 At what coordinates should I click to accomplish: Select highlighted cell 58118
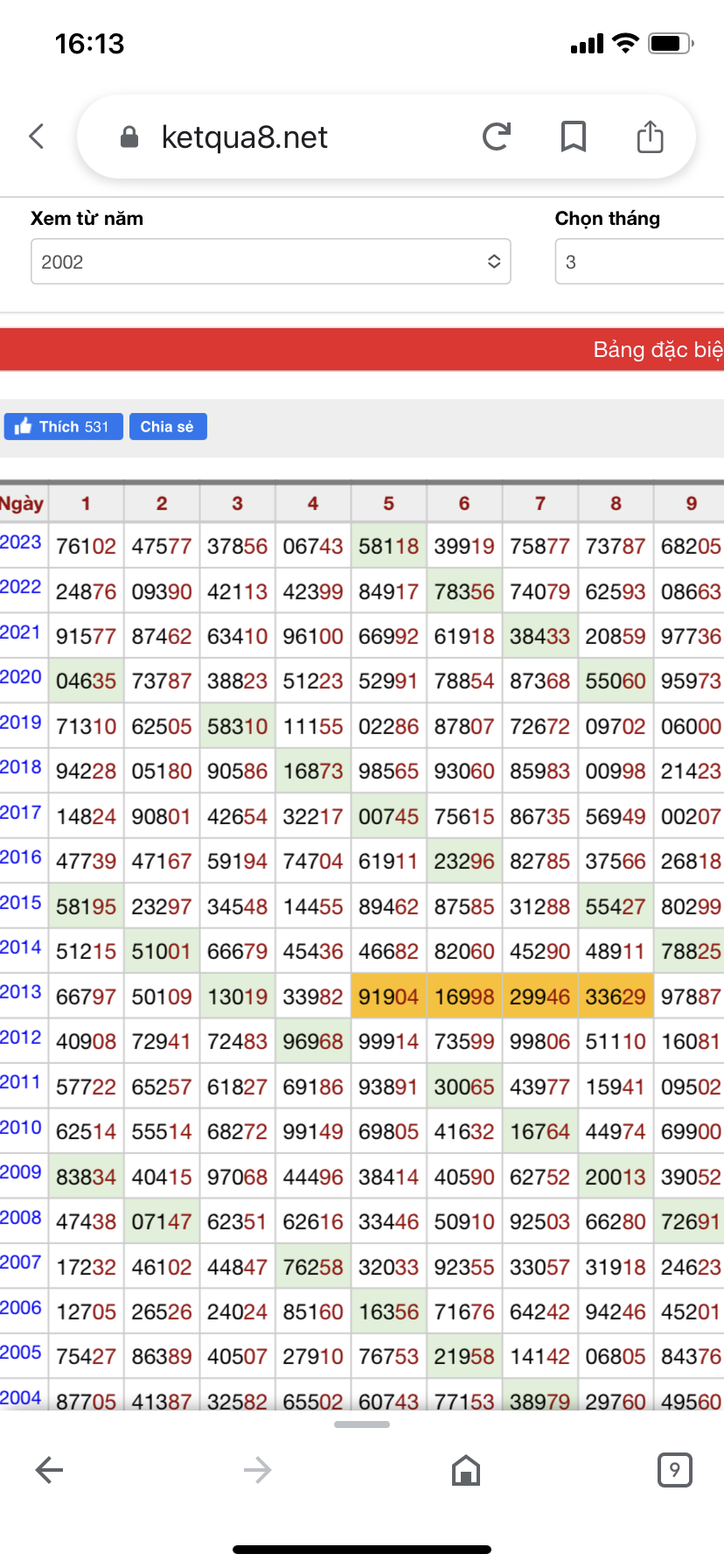pos(389,546)
